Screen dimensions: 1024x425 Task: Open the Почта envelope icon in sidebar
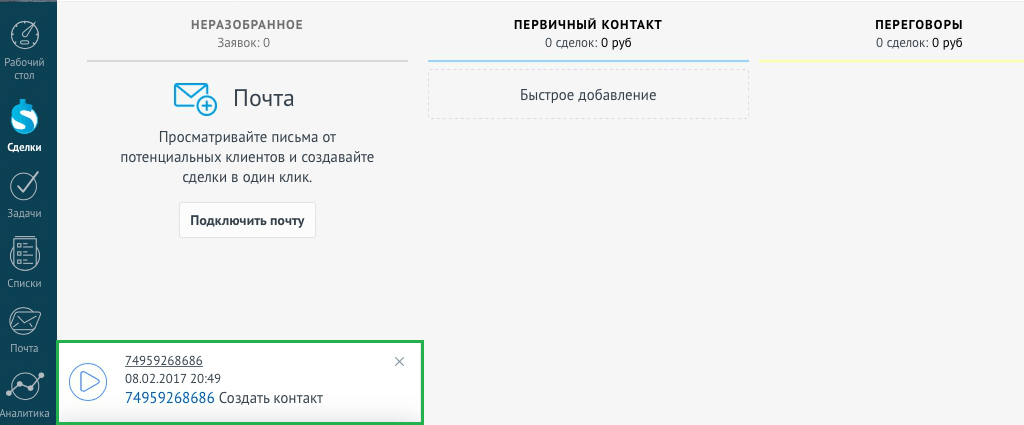click(x=24, y=322)
